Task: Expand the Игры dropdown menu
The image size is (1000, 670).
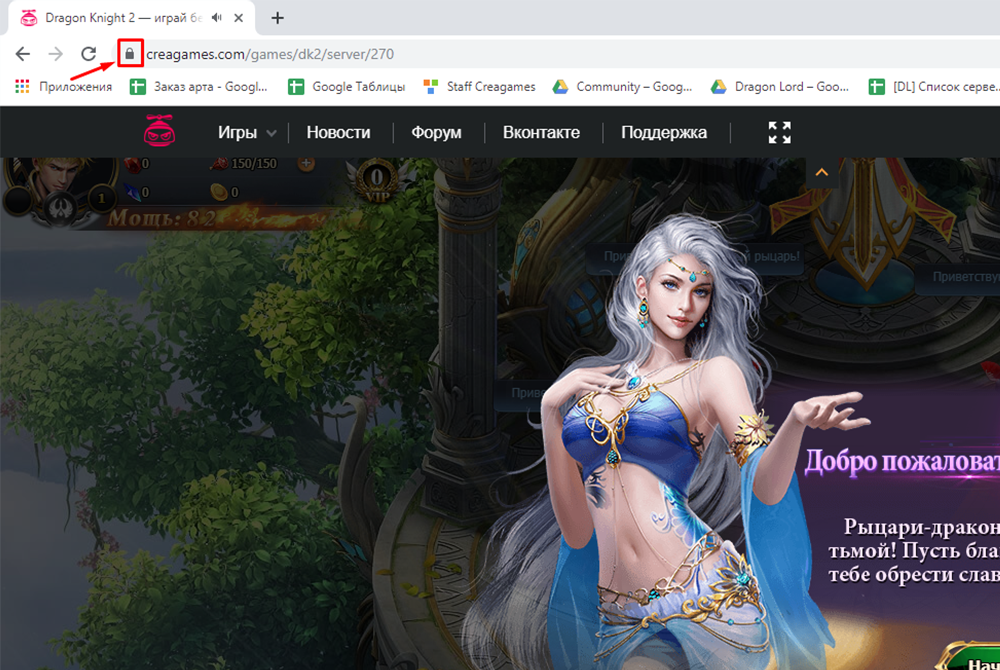Action: pyautogui.click(x=247, y=132)
